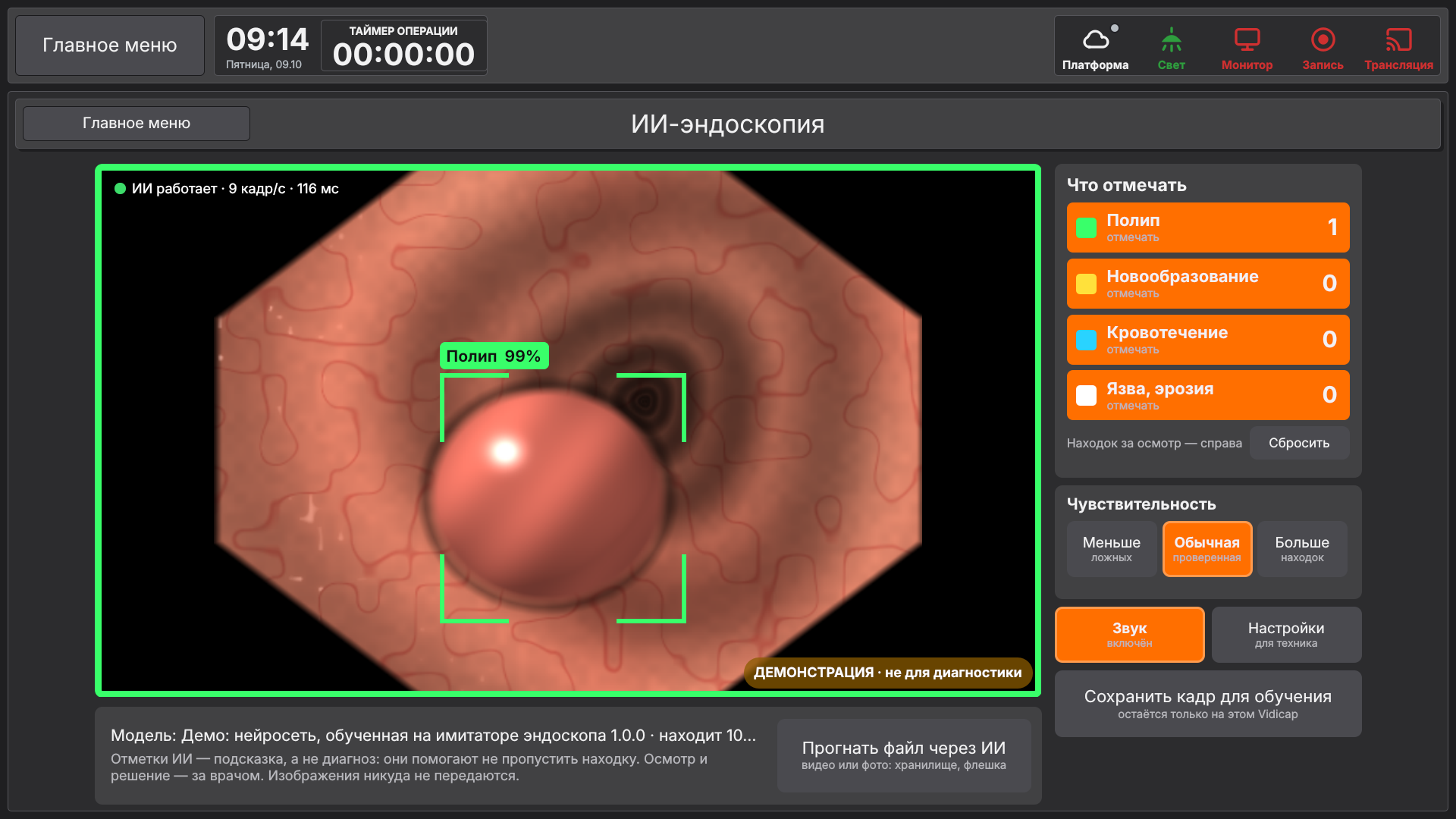Click the Что отмечать heading

[x=1127, y=185]
